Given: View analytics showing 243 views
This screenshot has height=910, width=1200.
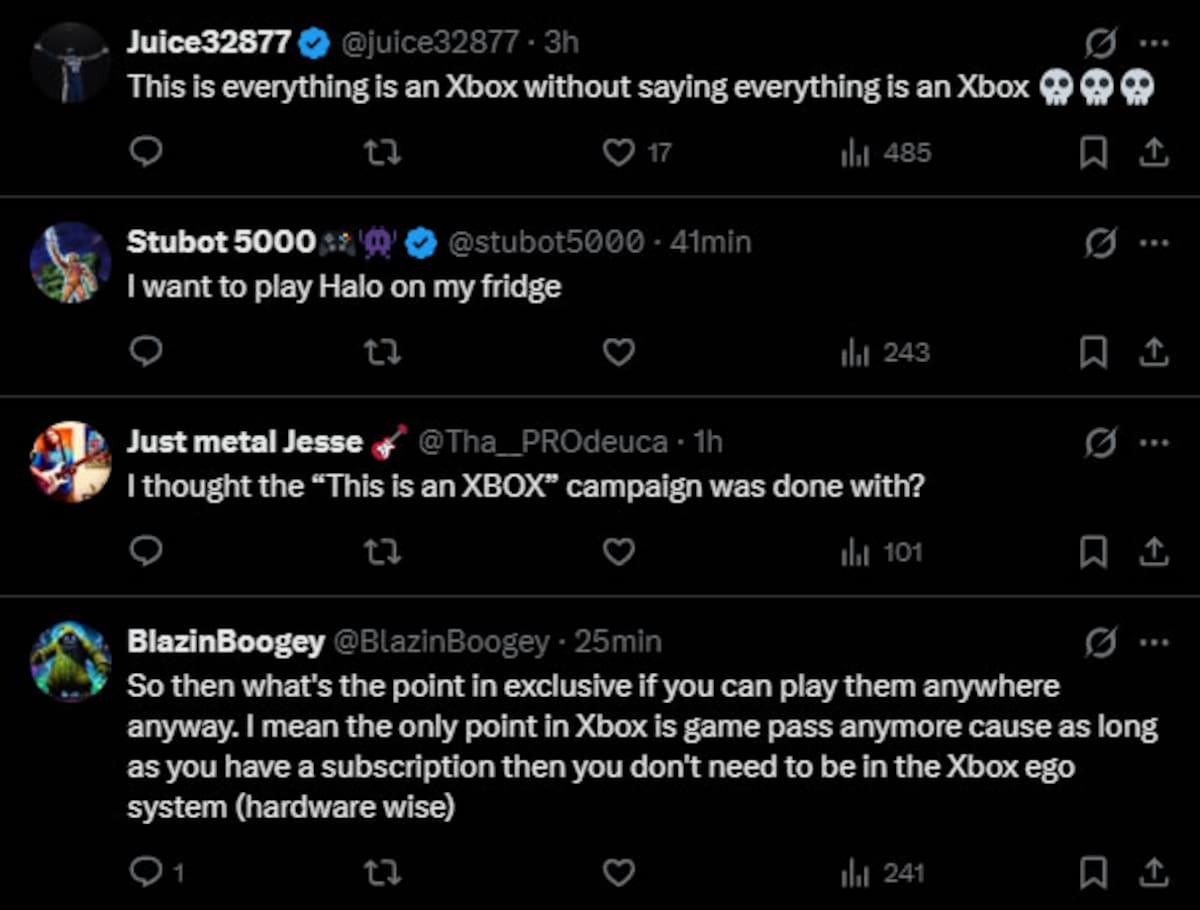Looking at the screenshot, I should click(x=886, y=352).
